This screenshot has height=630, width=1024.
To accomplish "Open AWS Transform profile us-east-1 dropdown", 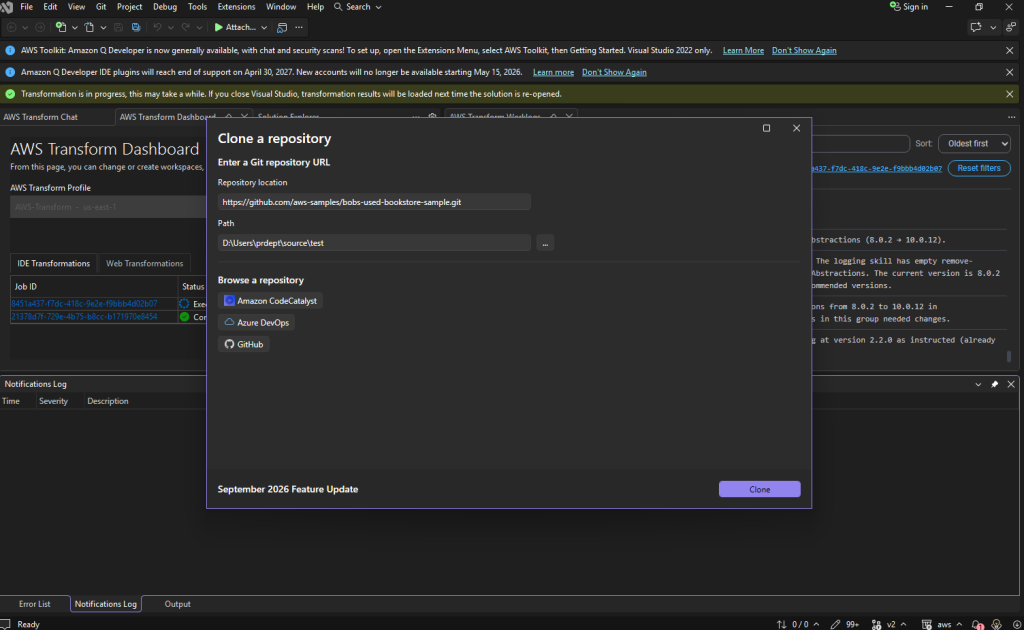I will point(108,207).
